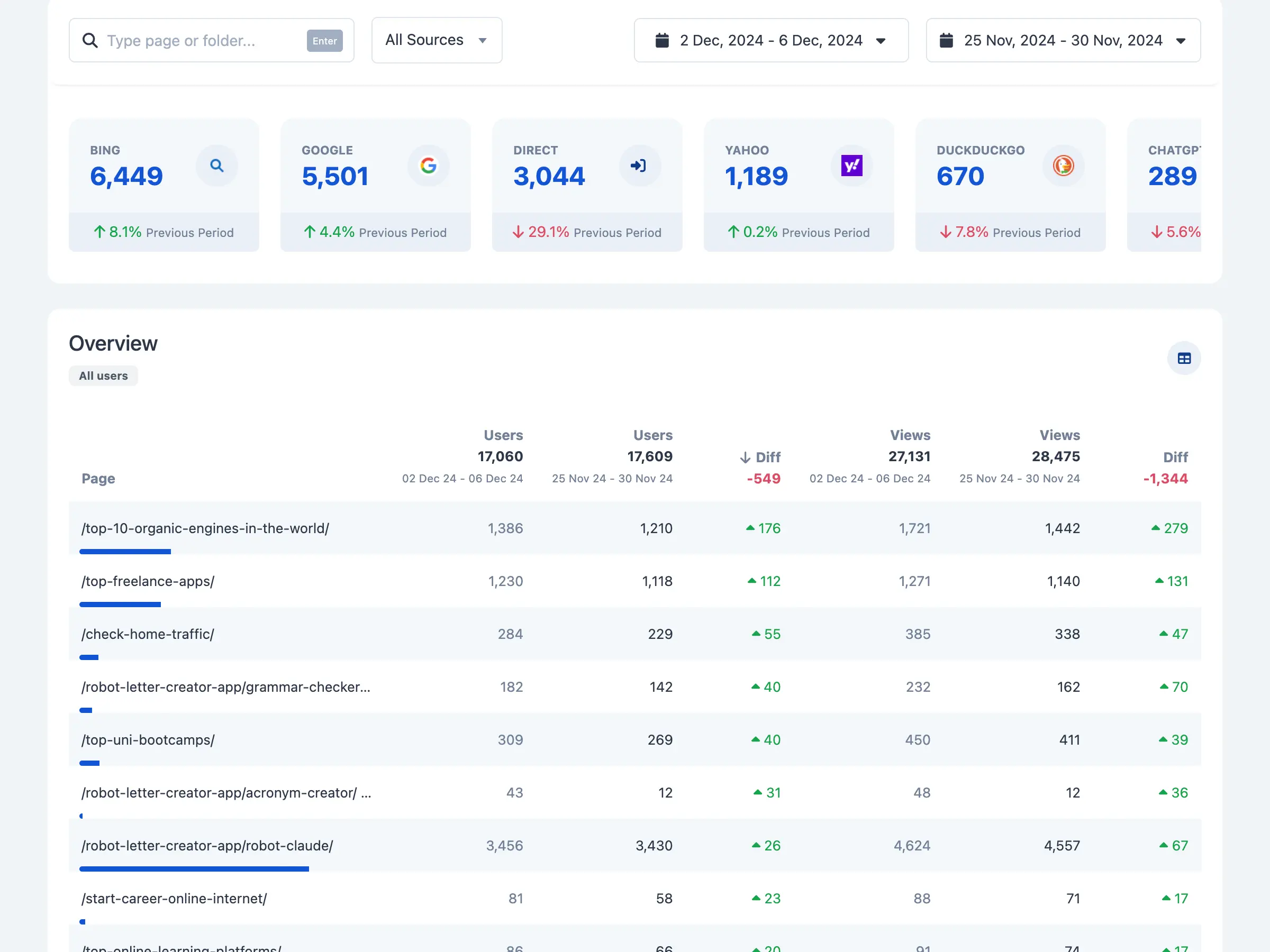Select the All users segment tag
Image resolution: width=1270 pixels, height=952 pixels.
103,376
